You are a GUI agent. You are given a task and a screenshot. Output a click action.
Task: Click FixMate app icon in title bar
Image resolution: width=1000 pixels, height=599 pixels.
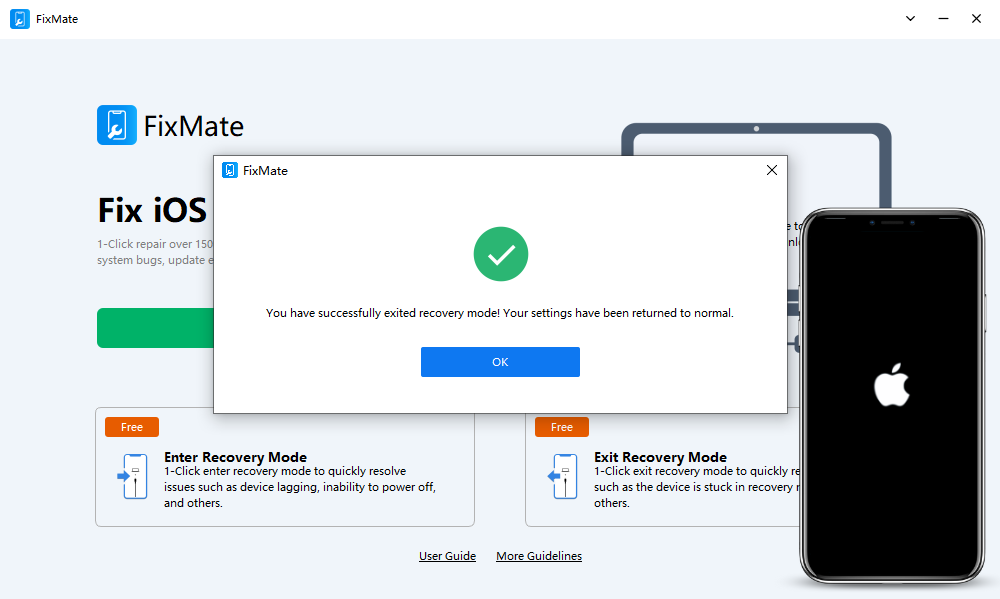click(x=20, y=19)
